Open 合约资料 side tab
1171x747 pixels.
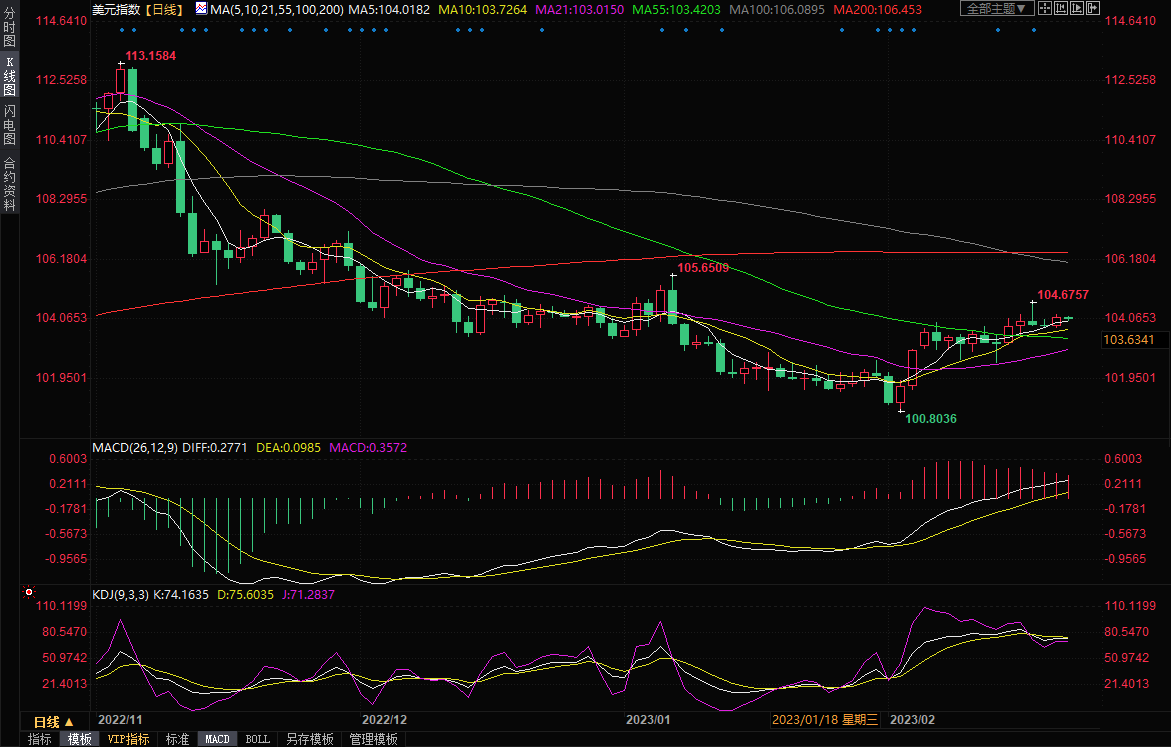pyautogui.click(x=9, y=184)
